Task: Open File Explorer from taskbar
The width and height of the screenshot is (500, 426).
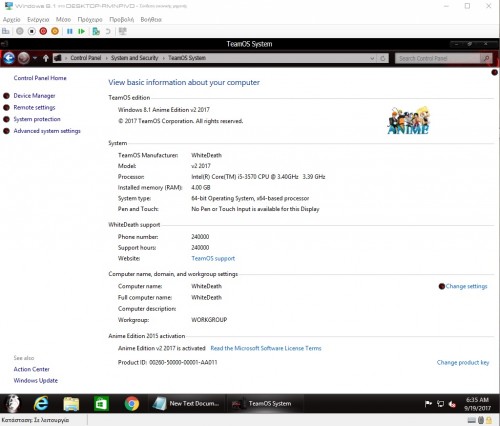Action: pyautogui.click(x=71, y=404)
